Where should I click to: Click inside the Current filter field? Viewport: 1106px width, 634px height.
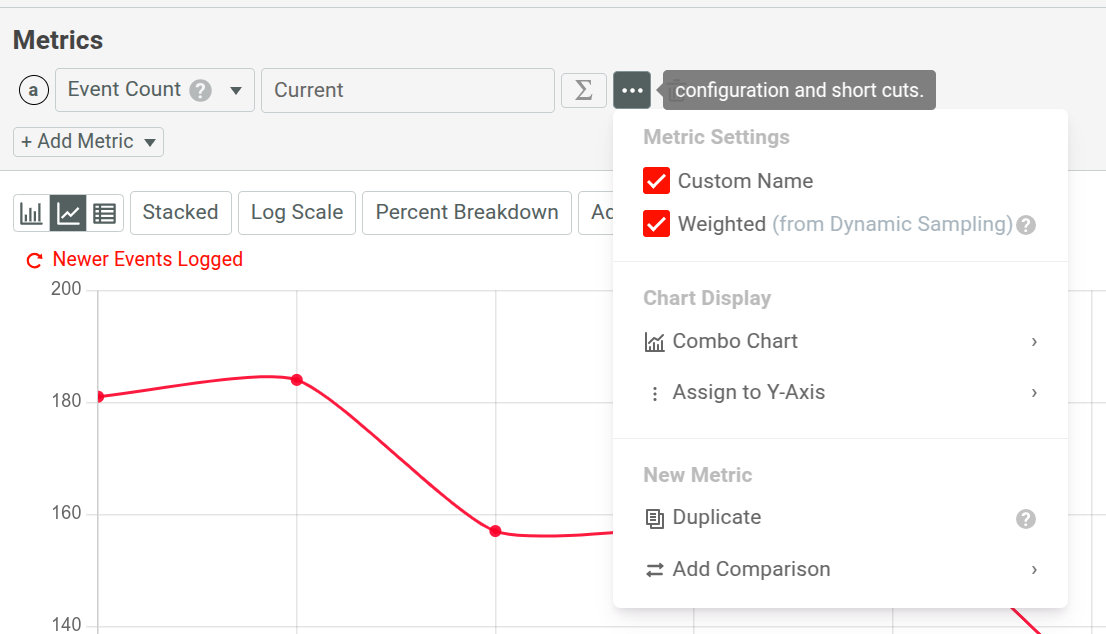tap(407, 90)
